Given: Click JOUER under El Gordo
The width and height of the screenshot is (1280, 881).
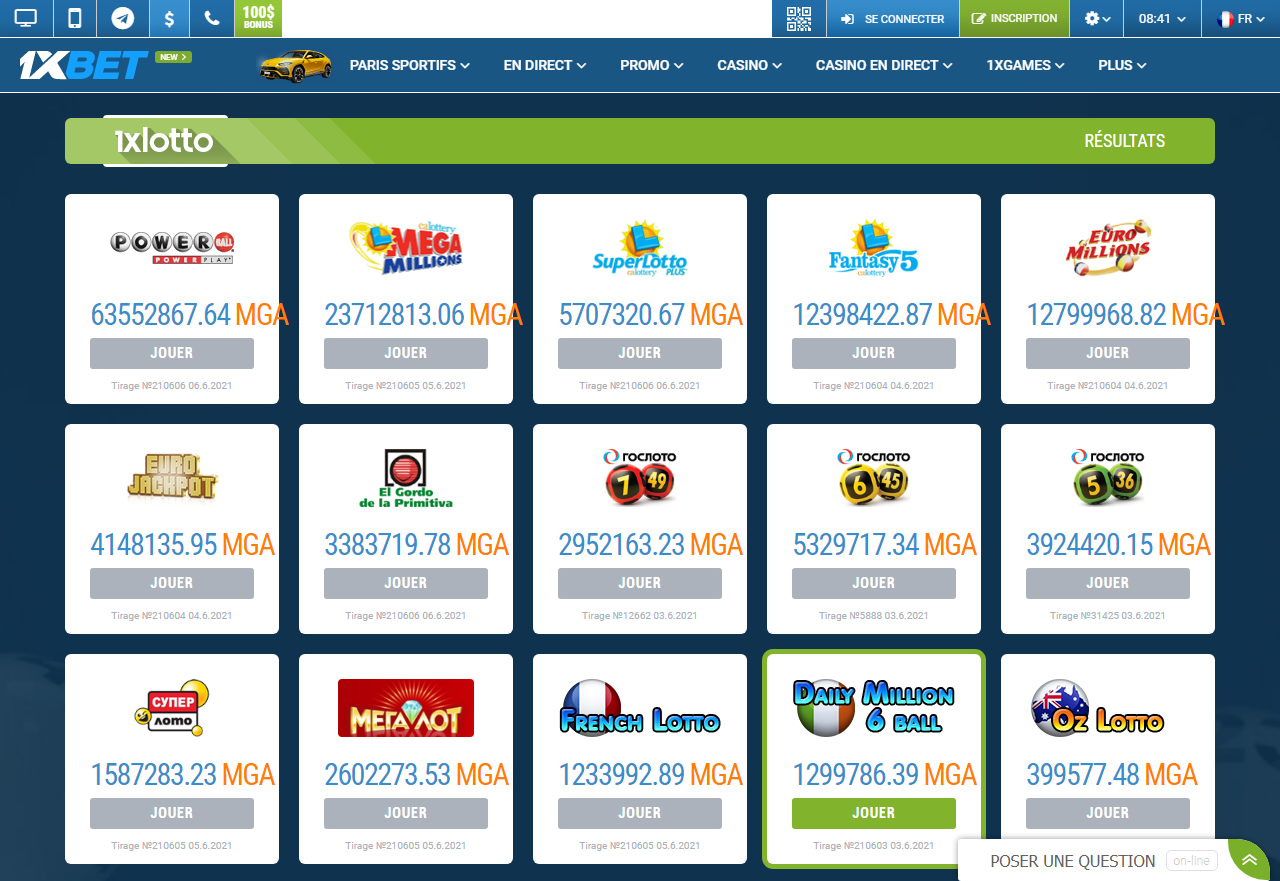Looking at the screenshot, I should coord(406,583).
